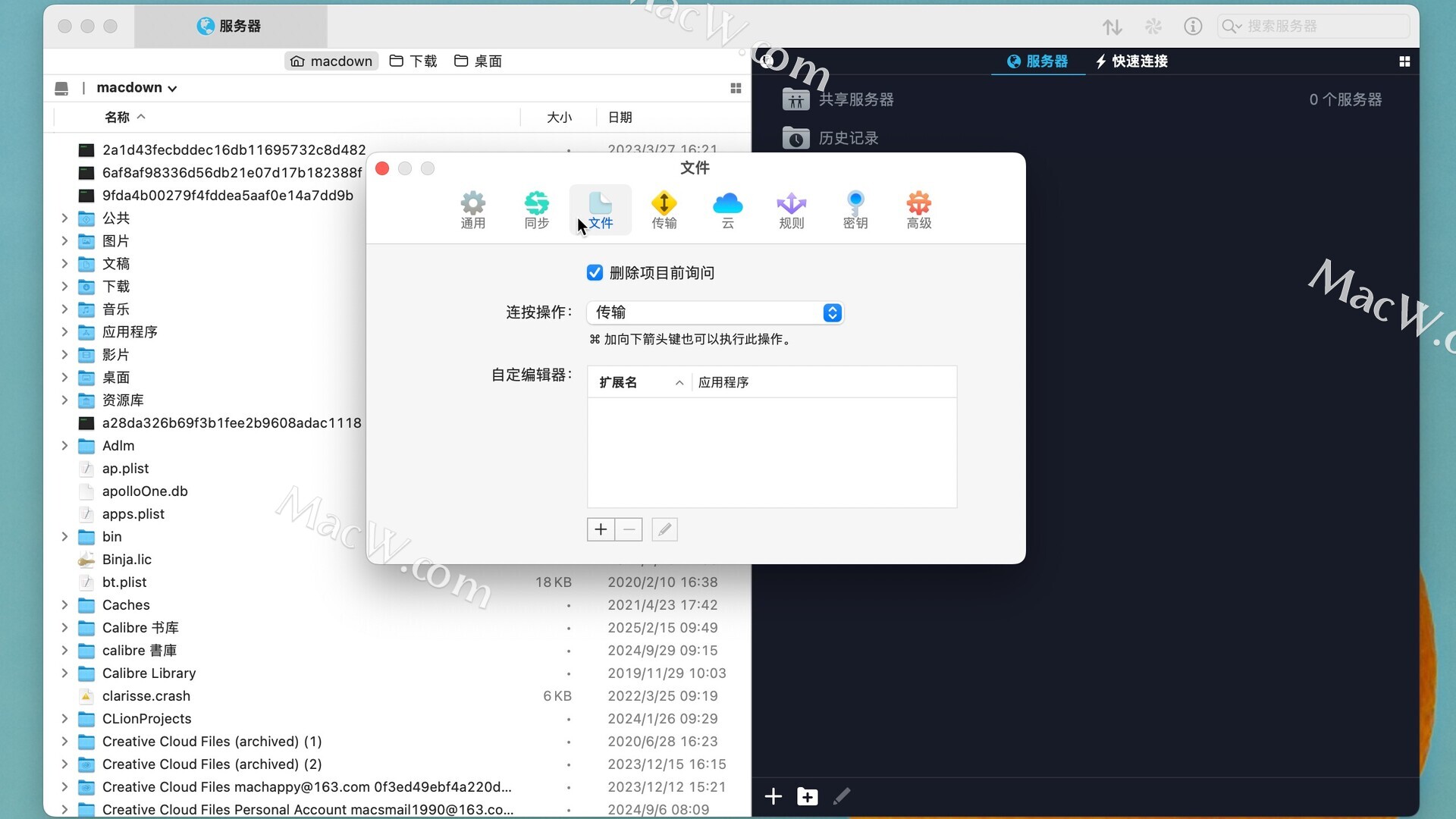Click the info icon in top toolbar
This screenshot has height=819, width=1456.
1193,27
